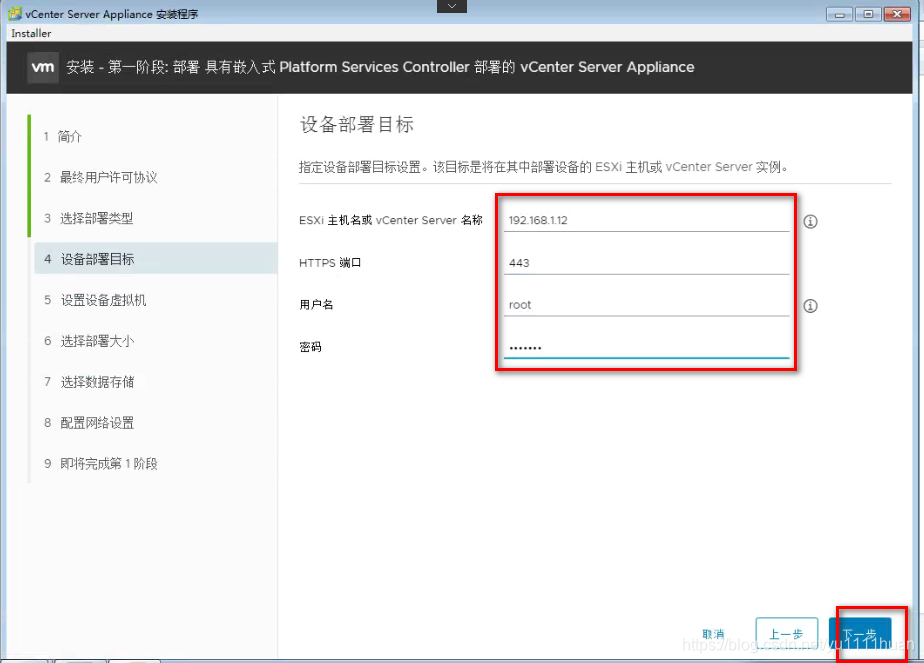
Task: Click the info icon beside ESXi host name field
Action: pos(810,222)
